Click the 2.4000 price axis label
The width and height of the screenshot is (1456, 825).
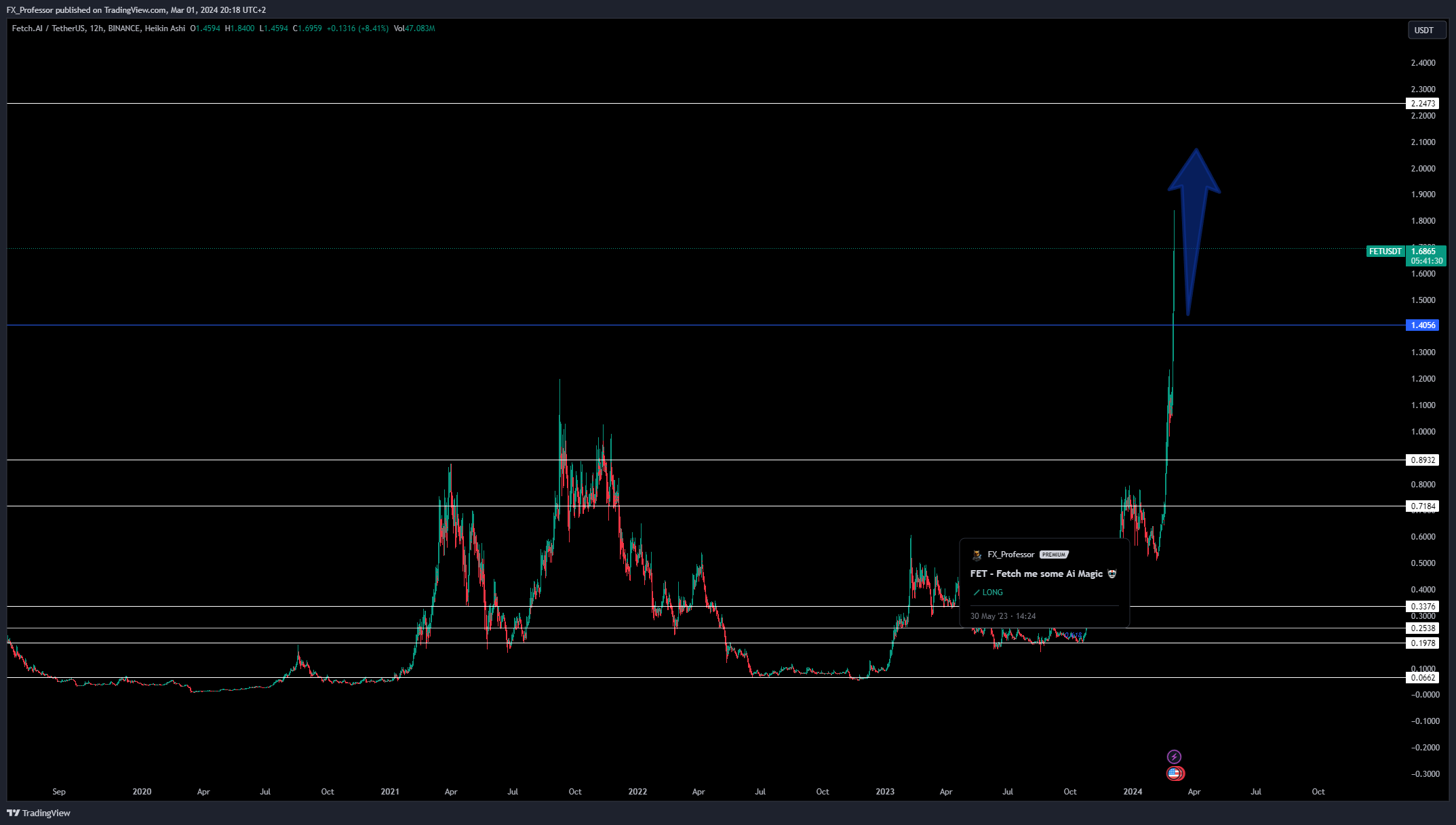coord(1423,63)
